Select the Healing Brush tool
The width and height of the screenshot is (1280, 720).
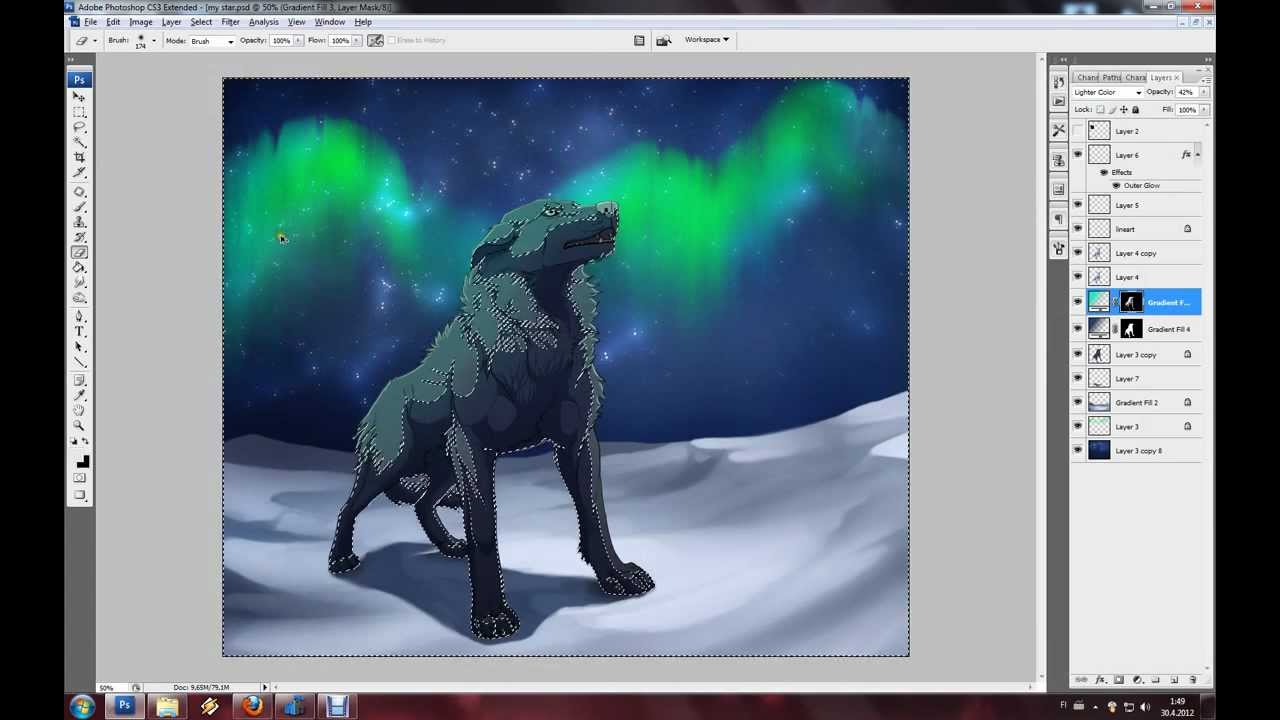(79, 190)
